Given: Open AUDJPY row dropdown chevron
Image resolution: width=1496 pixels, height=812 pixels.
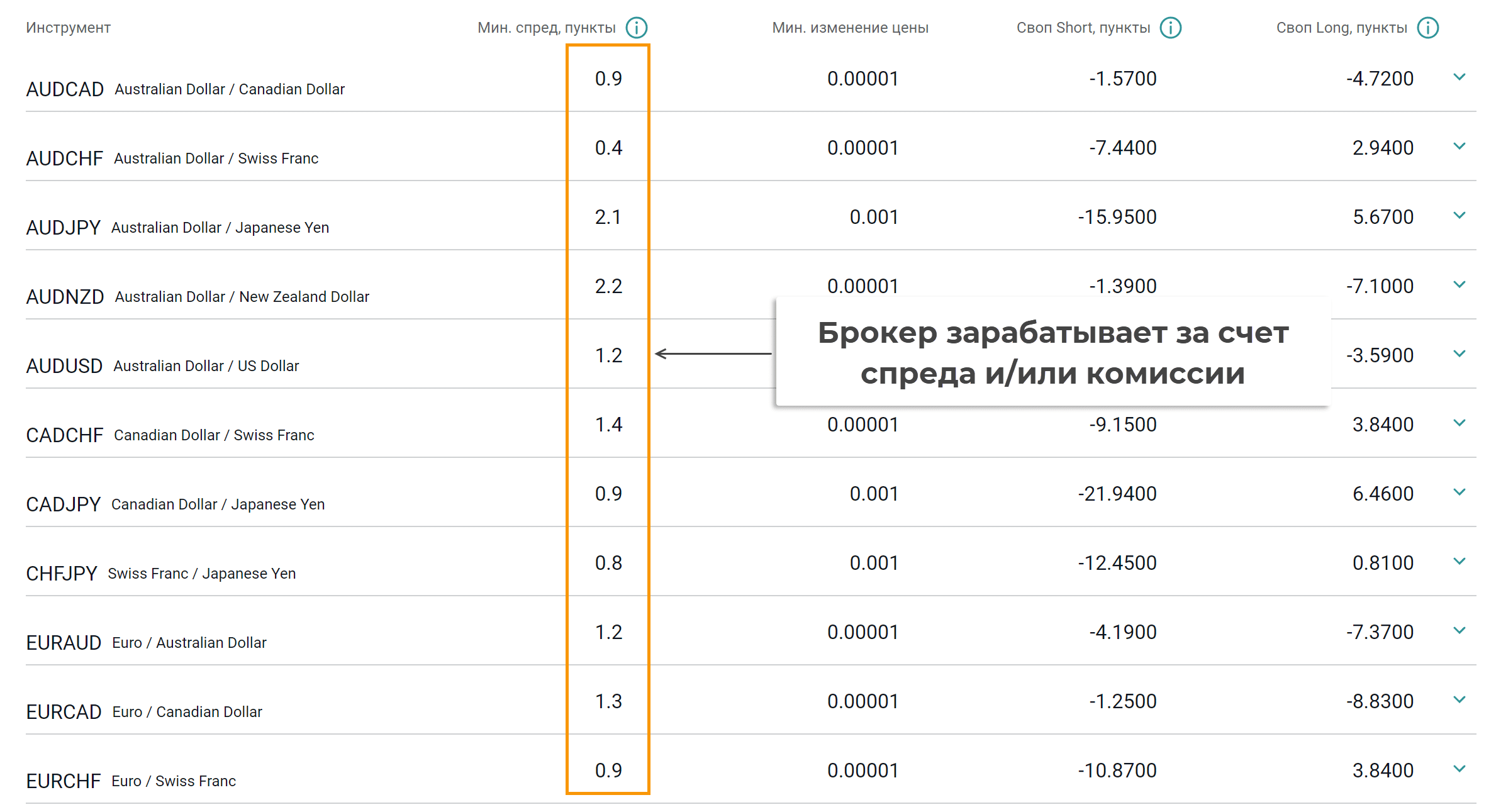Looking at the screenshot, I should [x=1460, y=216].
